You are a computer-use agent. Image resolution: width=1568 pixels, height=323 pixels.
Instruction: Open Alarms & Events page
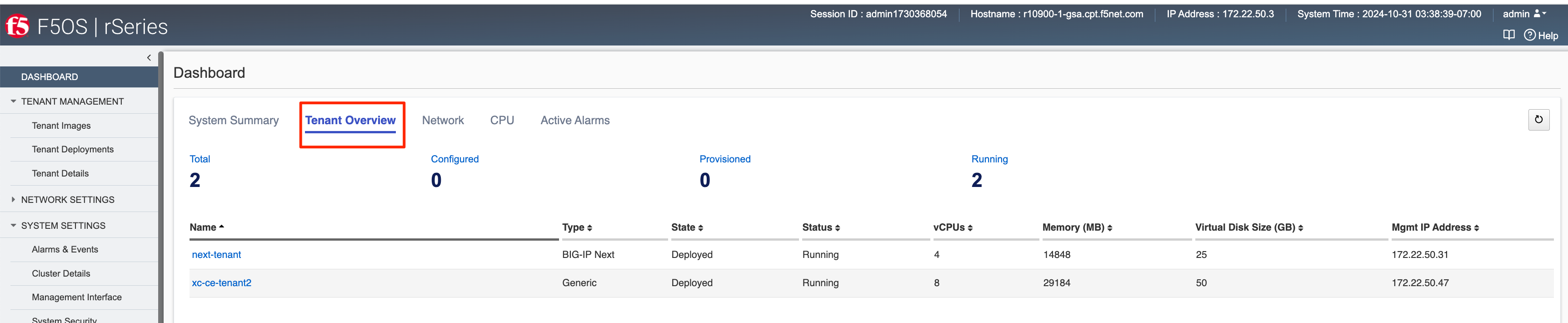coord(65,249)
